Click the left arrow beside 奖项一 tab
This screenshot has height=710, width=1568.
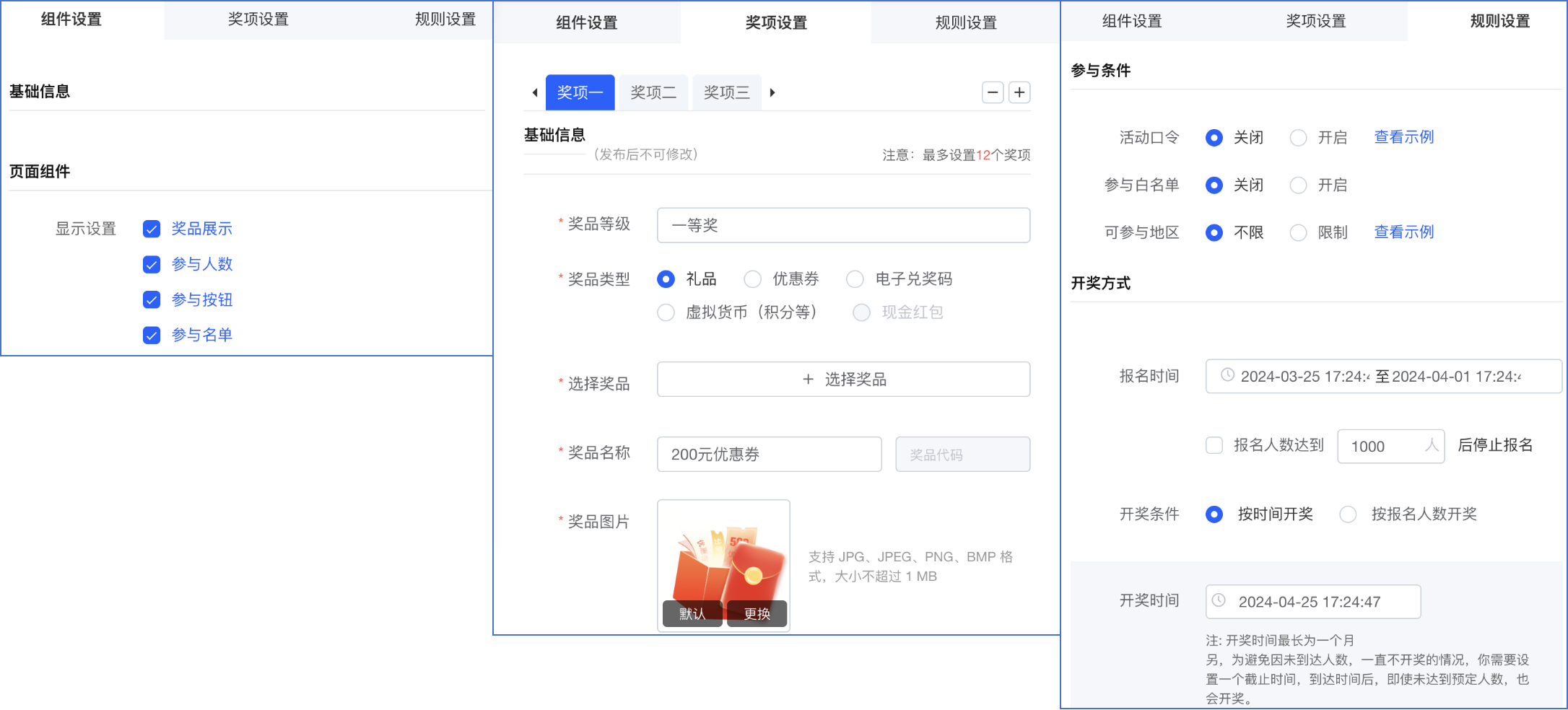tap(534, 92)
